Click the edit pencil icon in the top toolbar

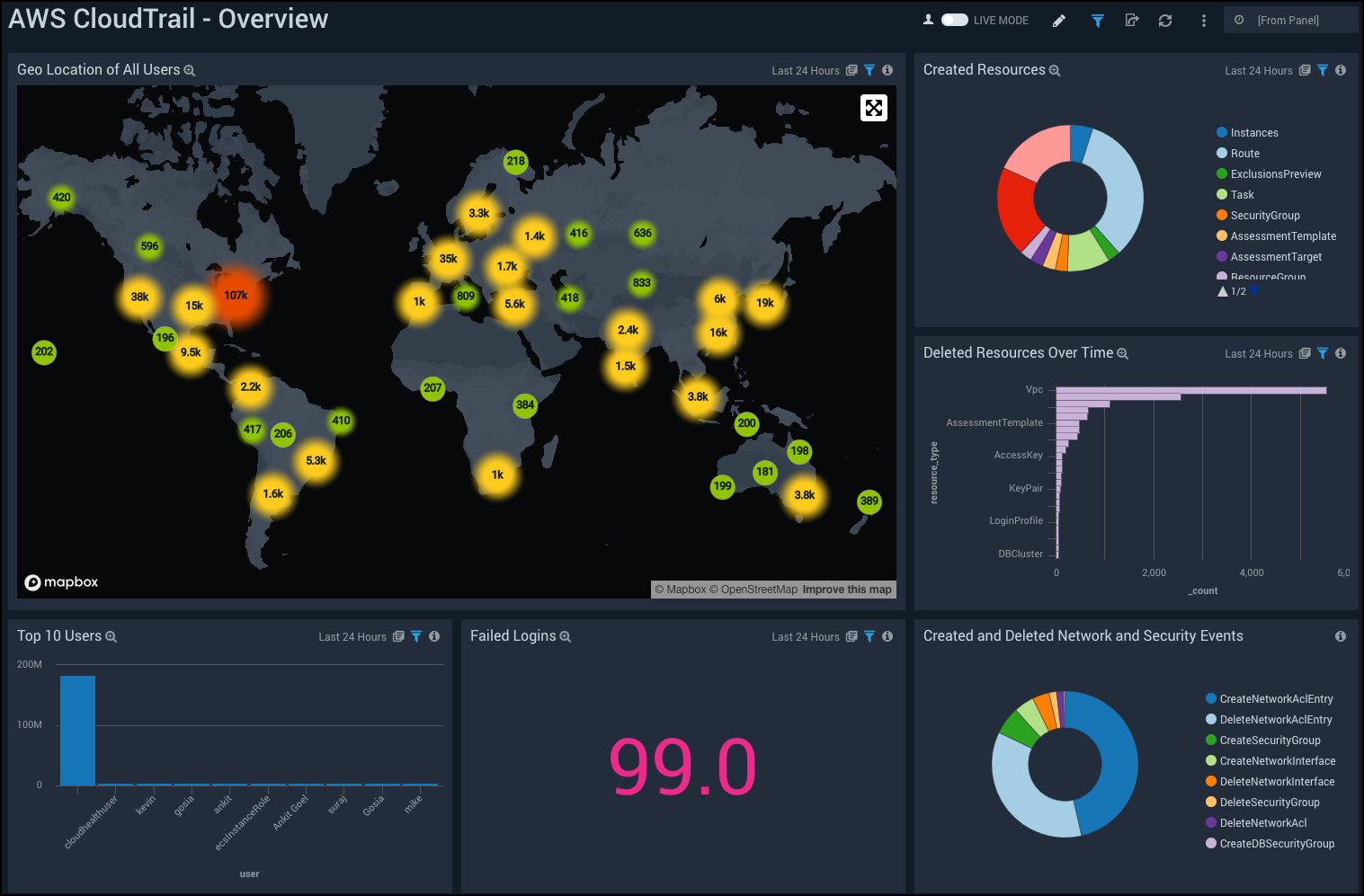(1059, 20)
